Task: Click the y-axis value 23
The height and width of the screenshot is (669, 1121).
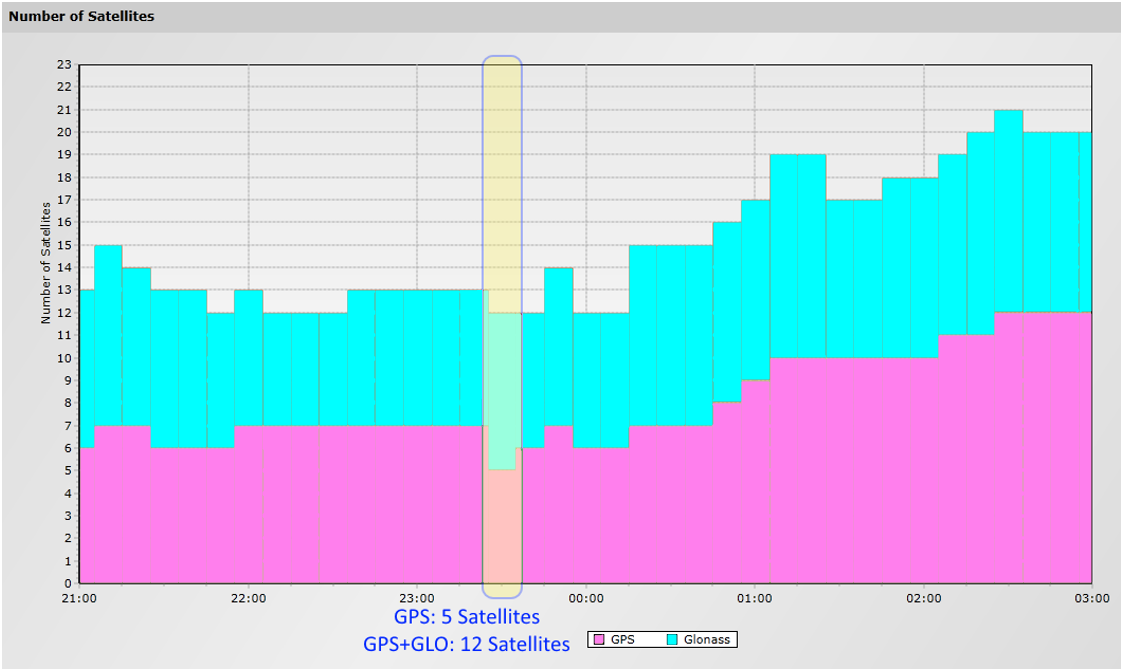Action: pyautogui.click(x=65, y=64)
